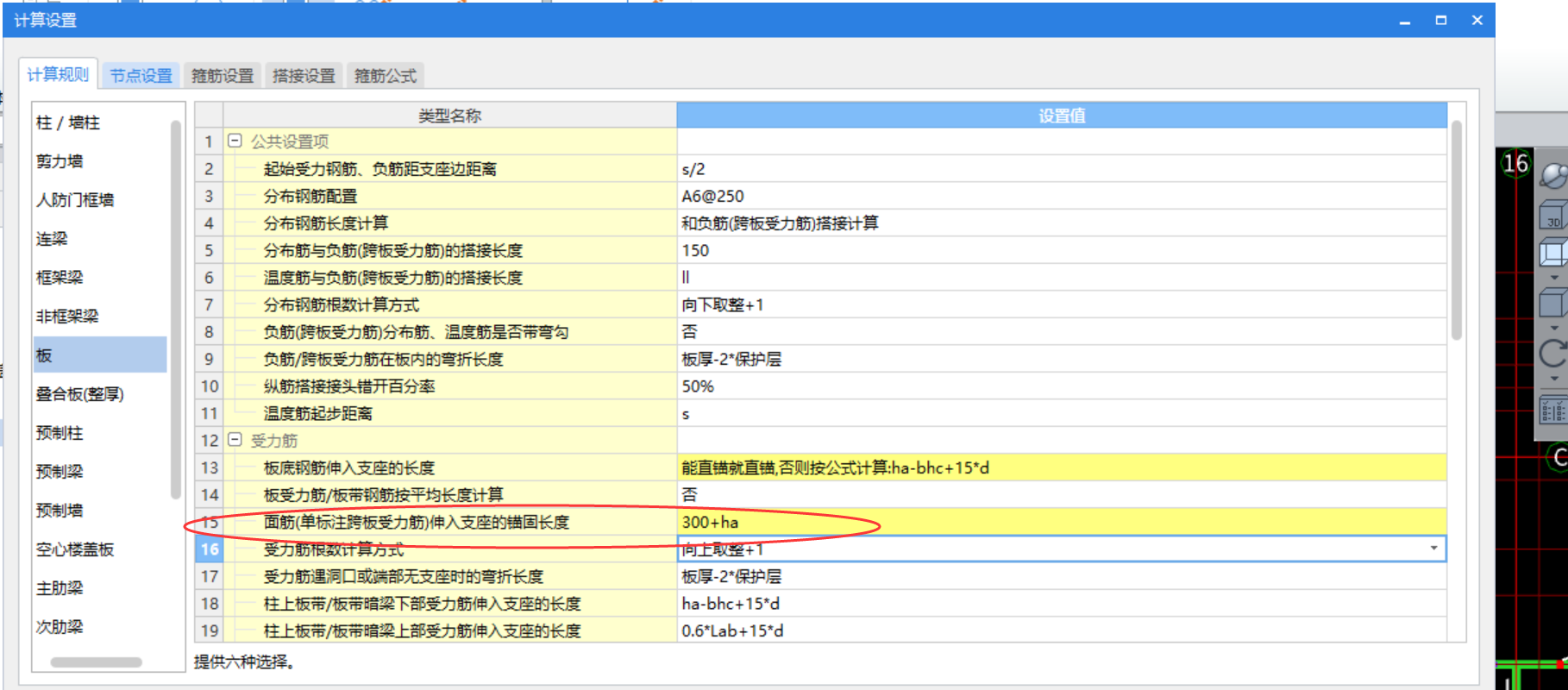Select 柱 / 墙柱 in component list

[100, 122]
